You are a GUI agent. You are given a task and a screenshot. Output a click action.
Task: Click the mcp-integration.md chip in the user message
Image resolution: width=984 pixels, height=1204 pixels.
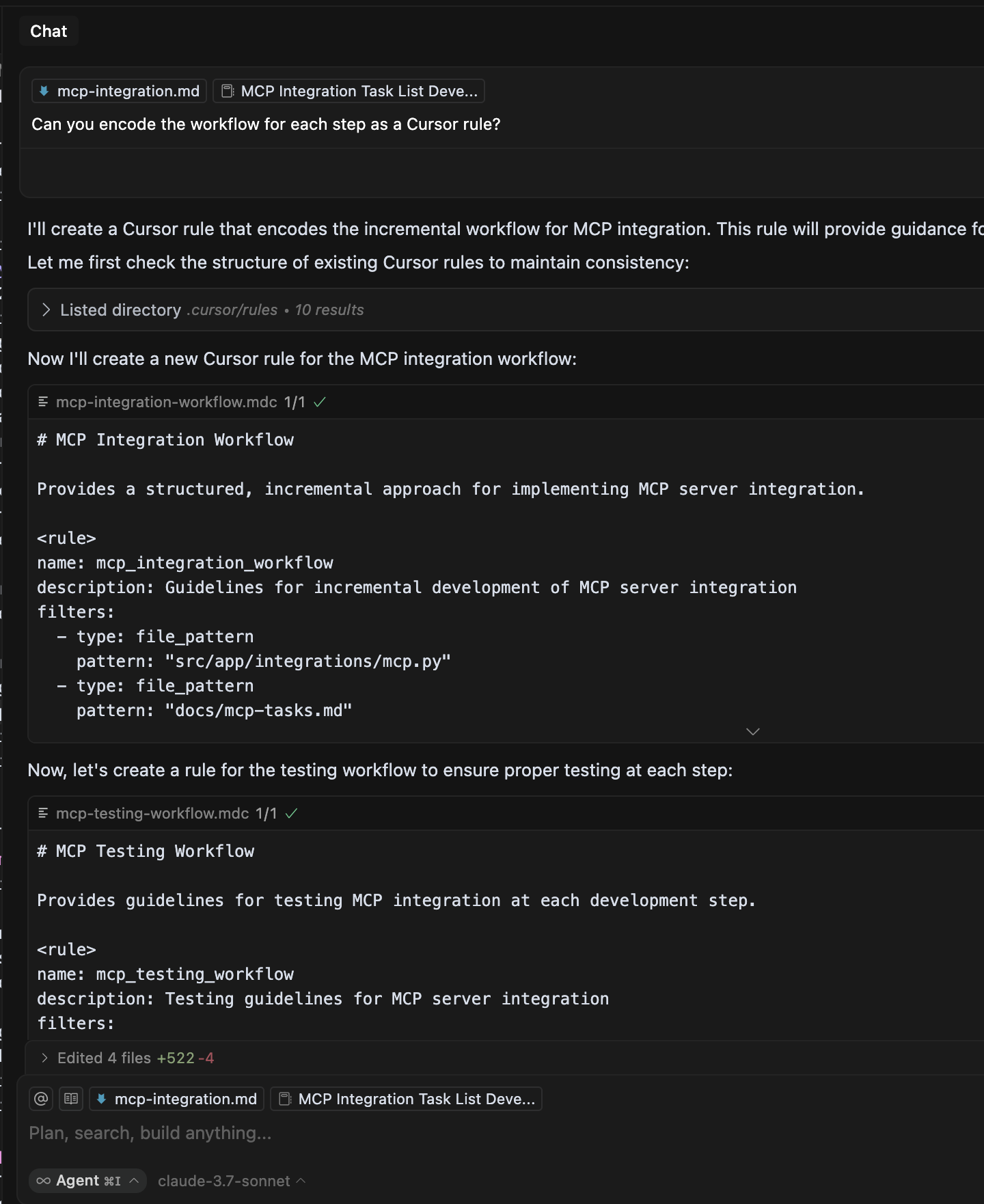(119, 91)
